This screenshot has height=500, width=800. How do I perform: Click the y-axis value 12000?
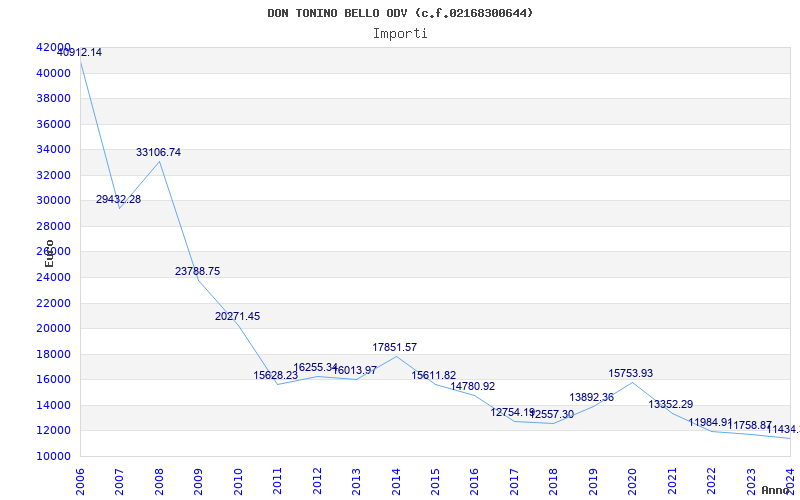(53, 431)
